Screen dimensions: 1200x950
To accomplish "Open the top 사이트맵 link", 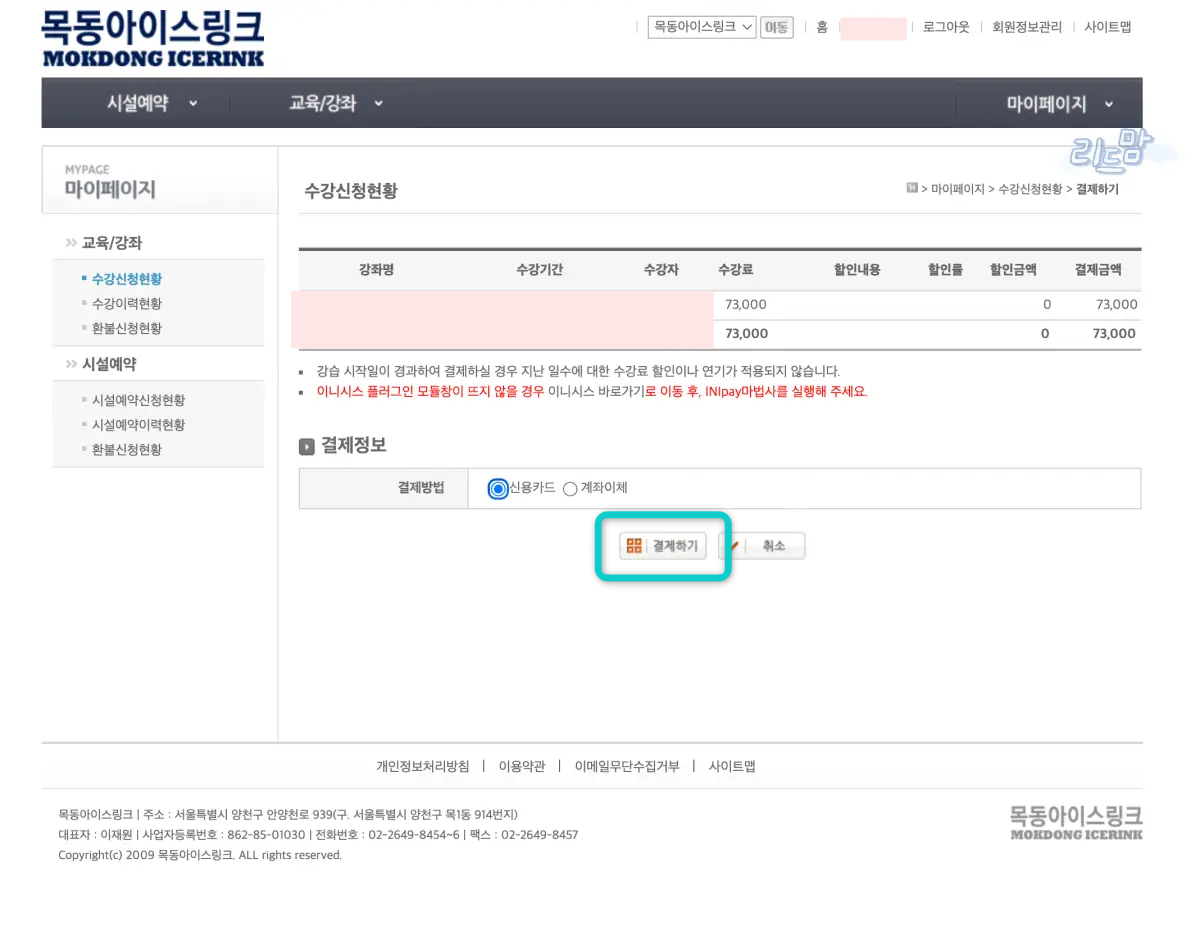I will (1108, 28).
